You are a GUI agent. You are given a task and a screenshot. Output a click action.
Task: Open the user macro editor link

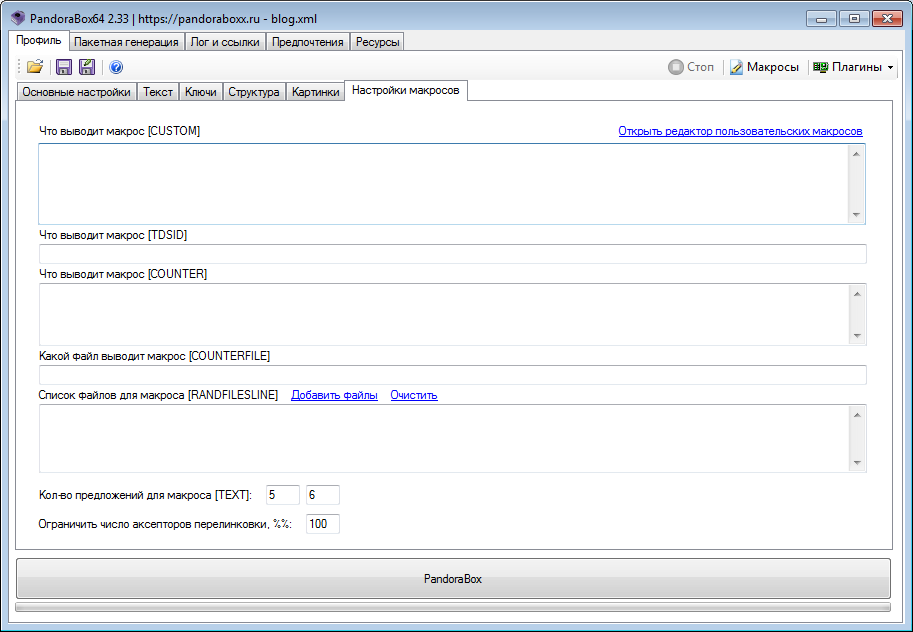coord(740,131)
